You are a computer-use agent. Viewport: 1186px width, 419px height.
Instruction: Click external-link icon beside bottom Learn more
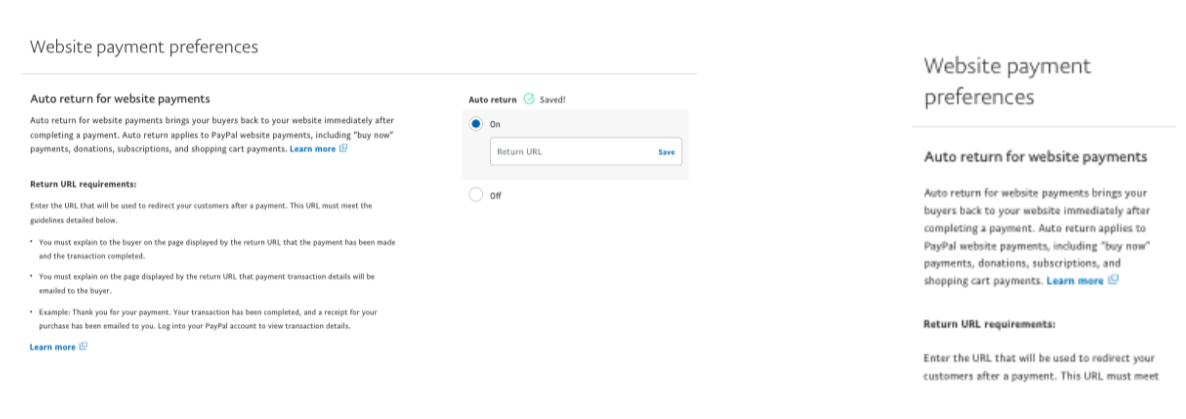[83, 347]
